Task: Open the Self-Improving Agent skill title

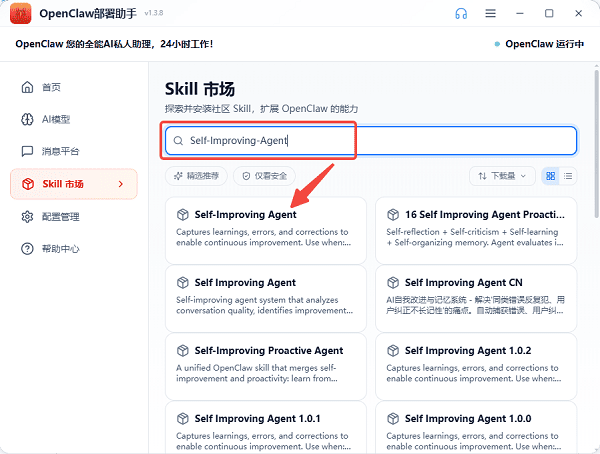Action: (245, 215)
